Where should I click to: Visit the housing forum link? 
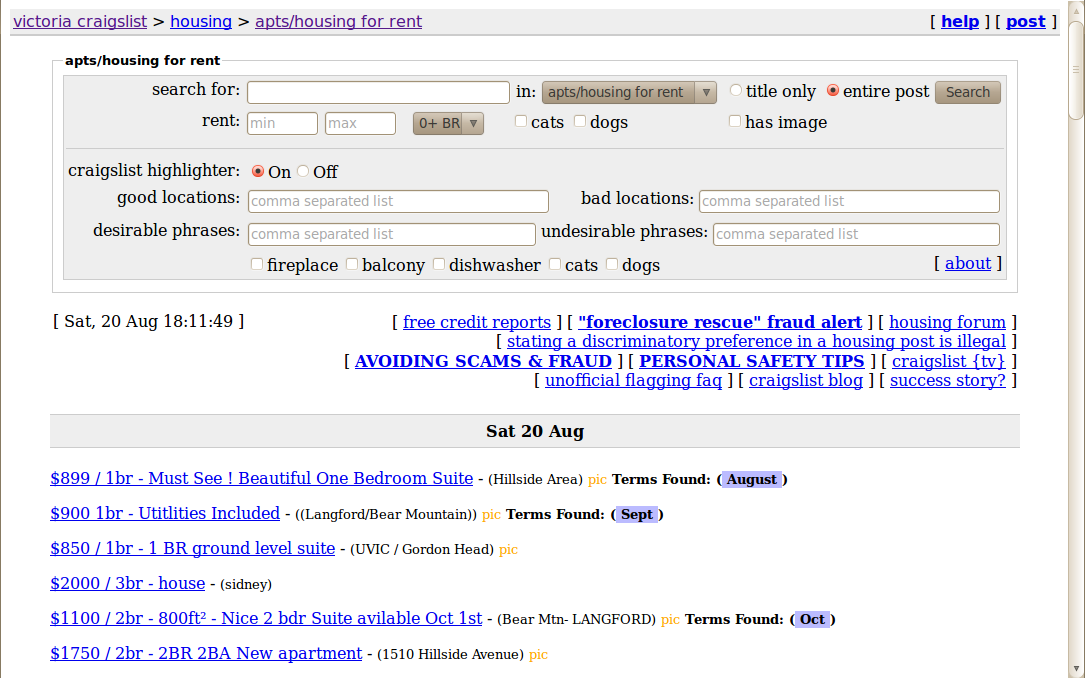click(947, 322)
